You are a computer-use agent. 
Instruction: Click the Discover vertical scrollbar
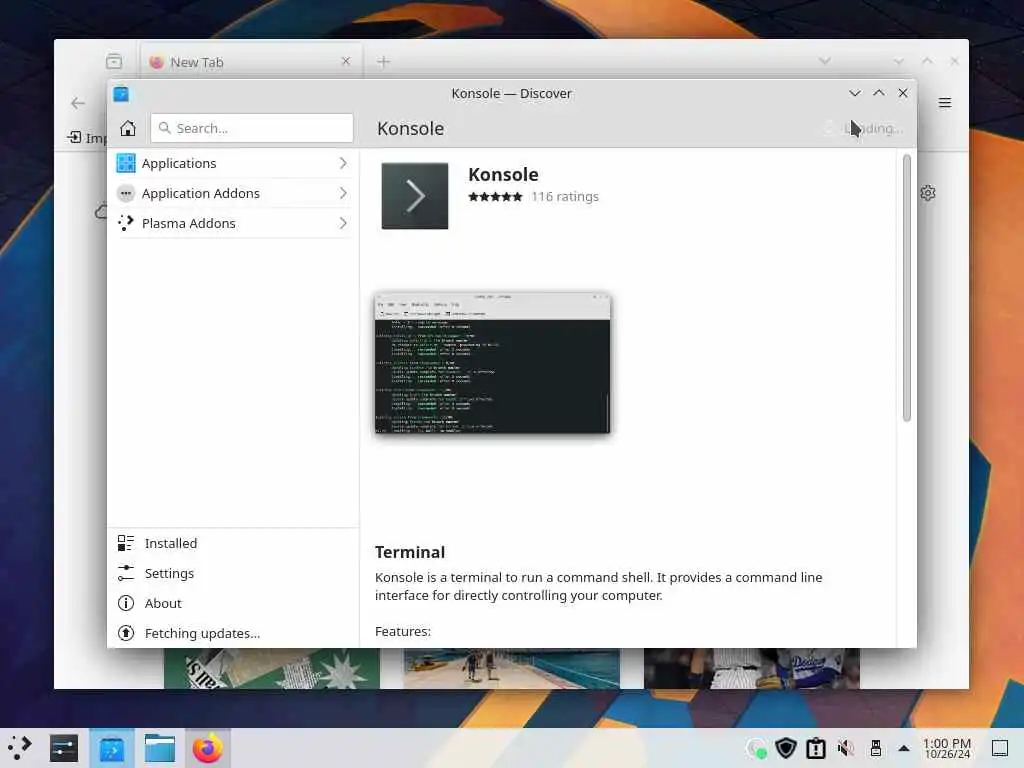click(906, 288)
